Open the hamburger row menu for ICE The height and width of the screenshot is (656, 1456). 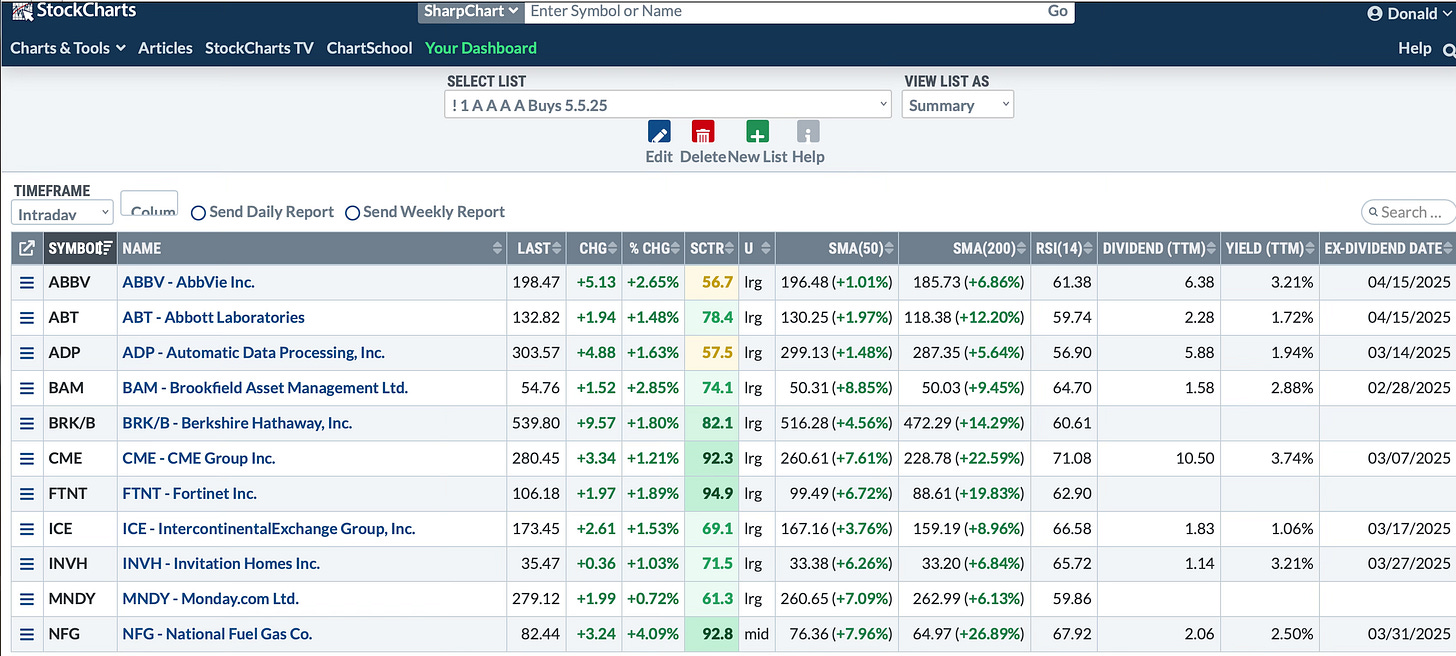[27, 528]
